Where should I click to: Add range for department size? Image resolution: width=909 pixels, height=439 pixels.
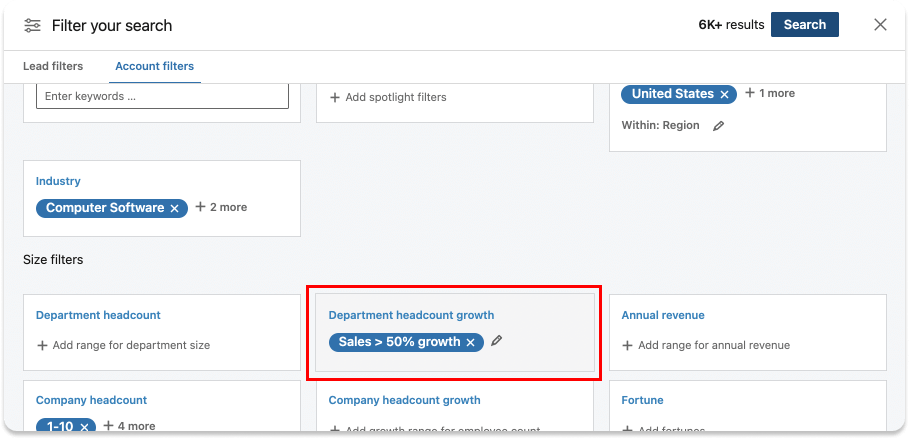pyautogui.click(x=123, y=345)
